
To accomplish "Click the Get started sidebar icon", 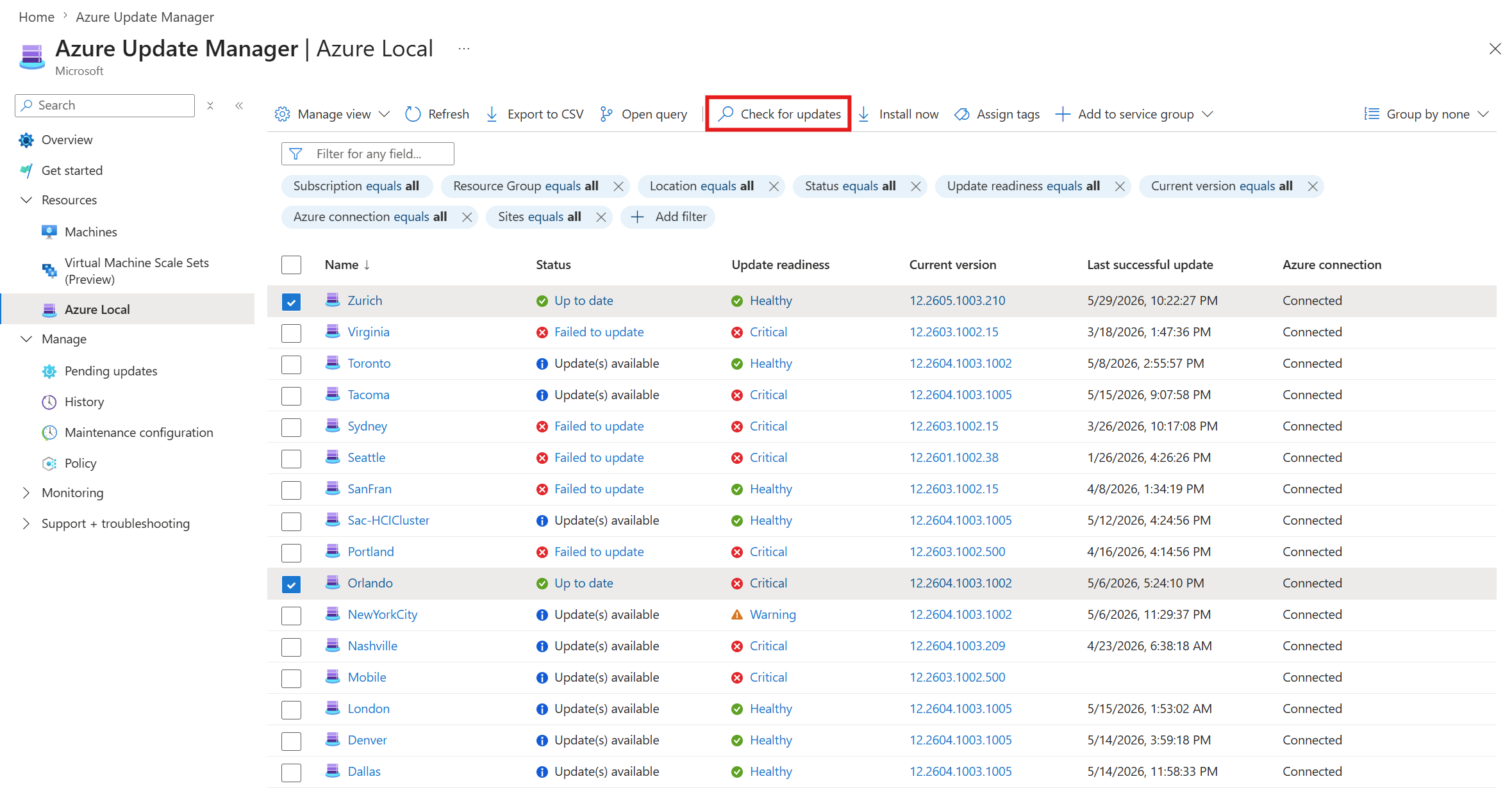I will [x=26, y=170].
